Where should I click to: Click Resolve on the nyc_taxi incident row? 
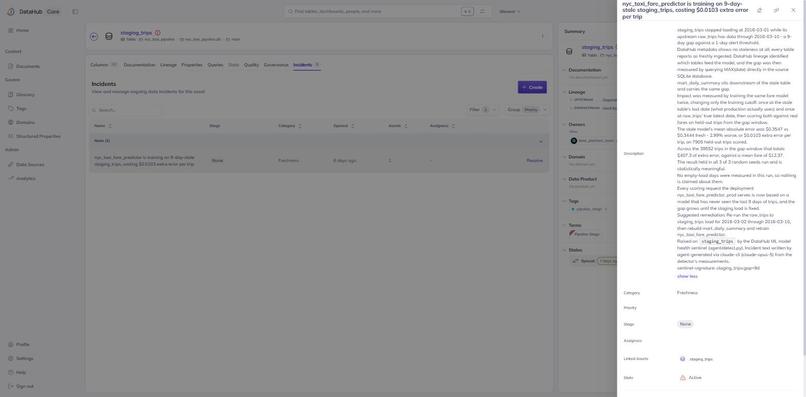coord(534,160)
